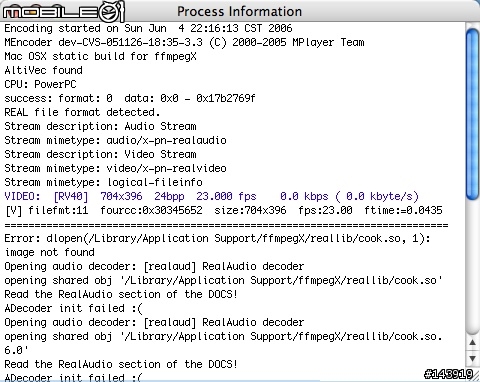Click the blue VIDEO: [RV40] info line

[x=211, y=196]
